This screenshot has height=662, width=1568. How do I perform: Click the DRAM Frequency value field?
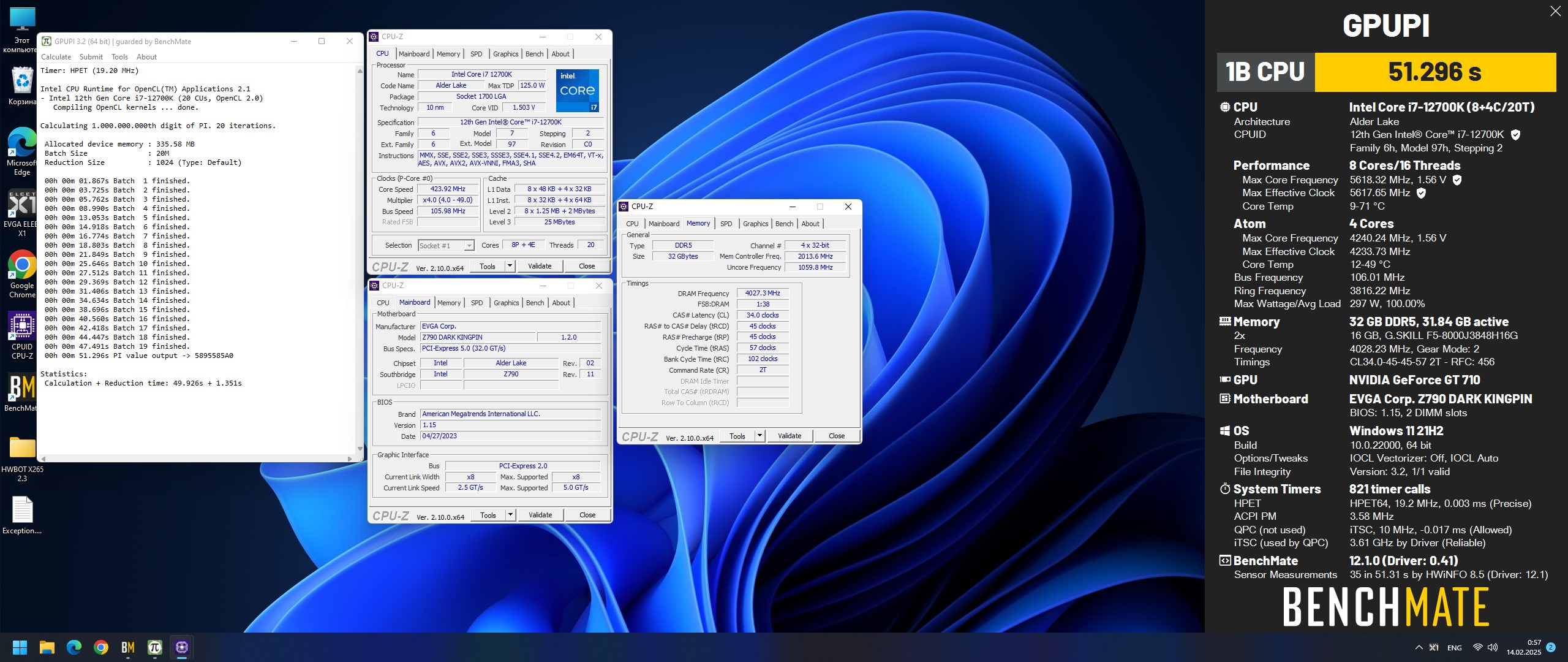[x=763, y=293]
